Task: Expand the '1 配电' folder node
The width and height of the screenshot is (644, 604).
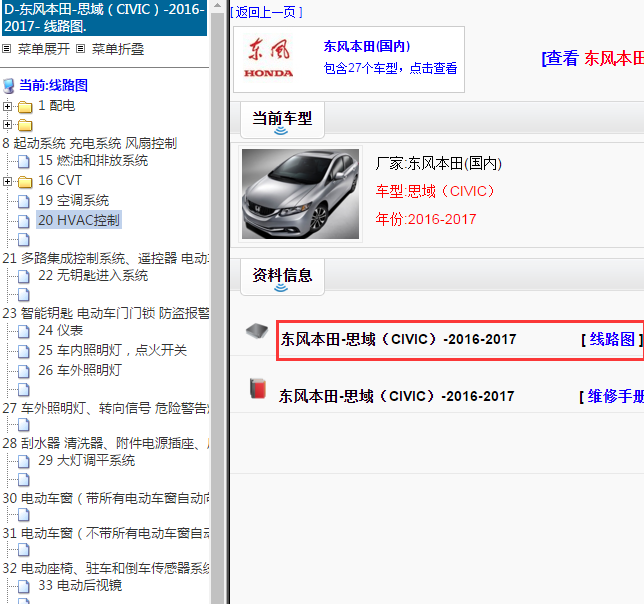Action: 7,106
